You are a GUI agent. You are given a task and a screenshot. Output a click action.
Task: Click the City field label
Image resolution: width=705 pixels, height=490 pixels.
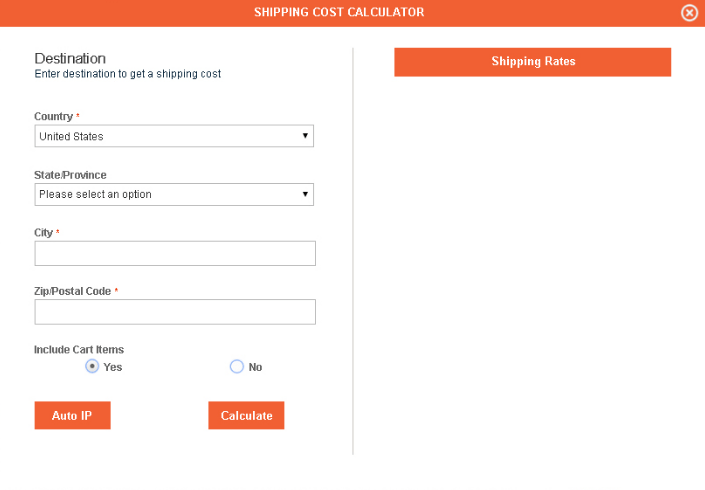[x=44, y=232]
